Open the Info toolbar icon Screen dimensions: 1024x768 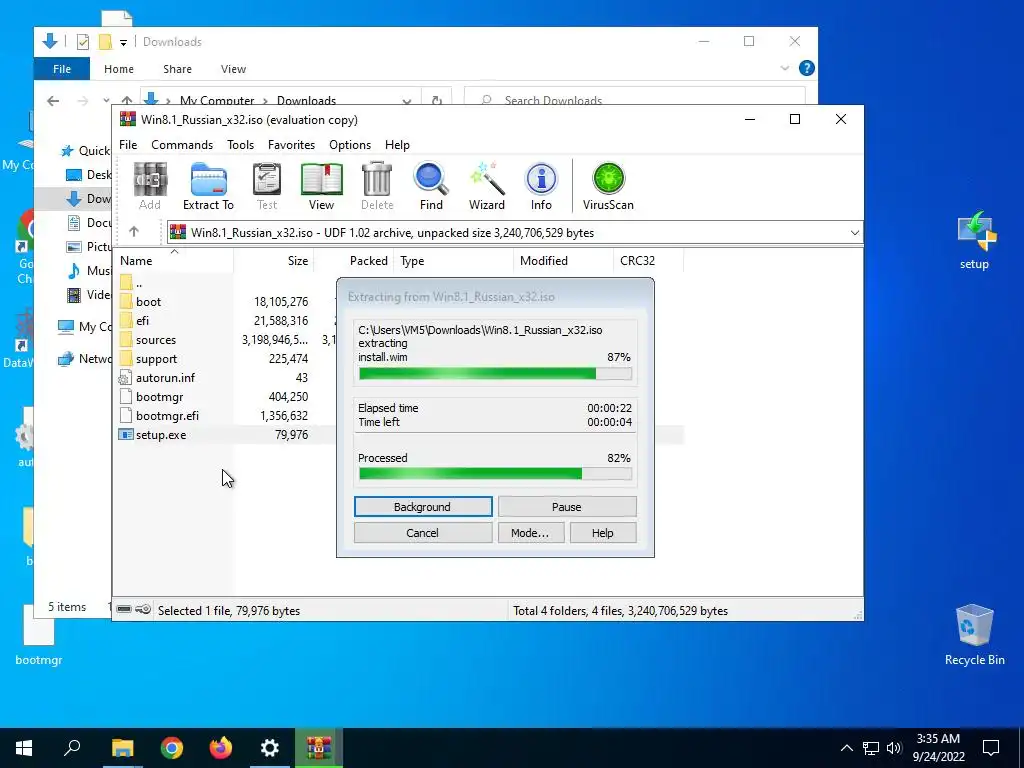[541, 186]
